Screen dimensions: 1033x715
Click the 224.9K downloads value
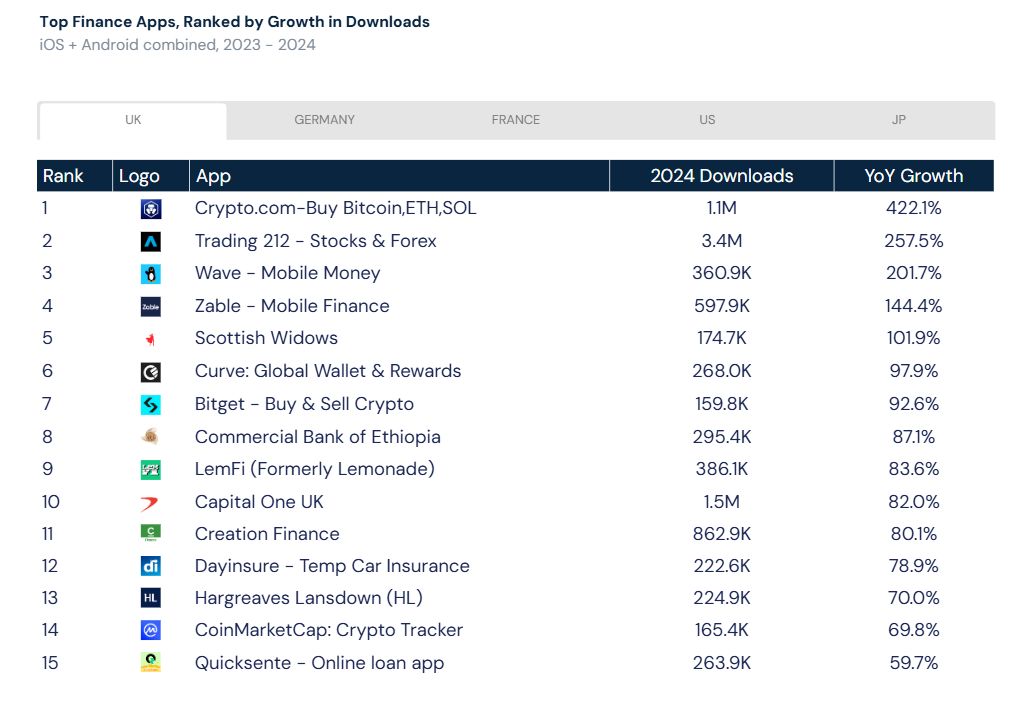(x=722, y=598)
